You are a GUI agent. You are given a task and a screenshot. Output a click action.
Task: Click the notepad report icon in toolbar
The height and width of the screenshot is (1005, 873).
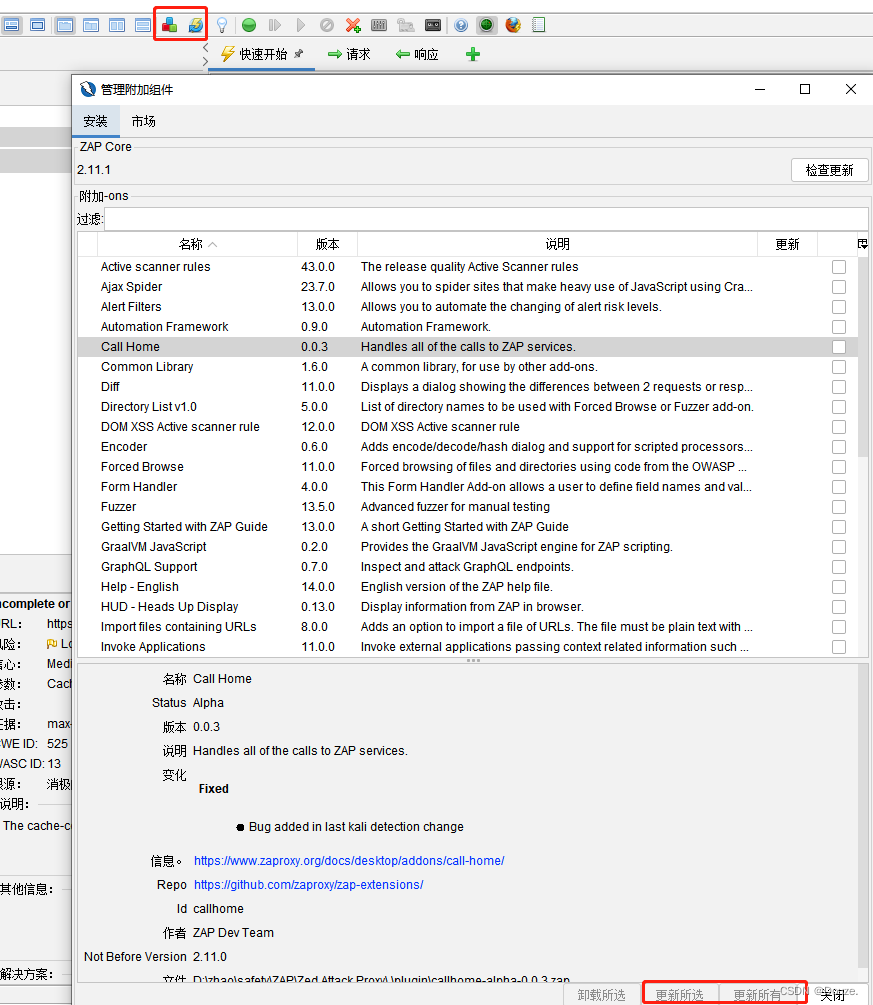pyautogui.click(x=538, y=25)
